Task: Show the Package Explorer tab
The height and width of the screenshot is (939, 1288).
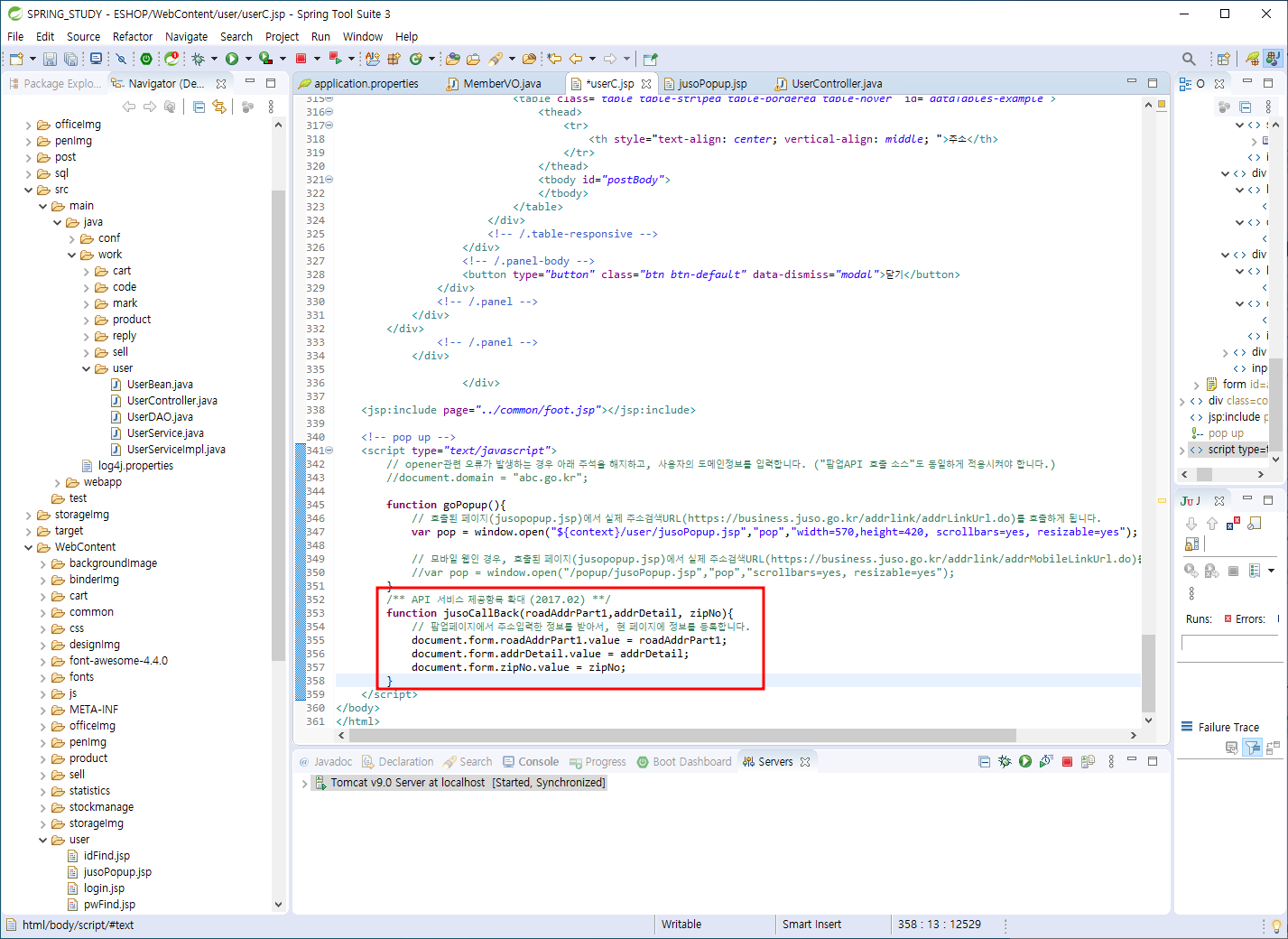Action: (x=55, y=83)
